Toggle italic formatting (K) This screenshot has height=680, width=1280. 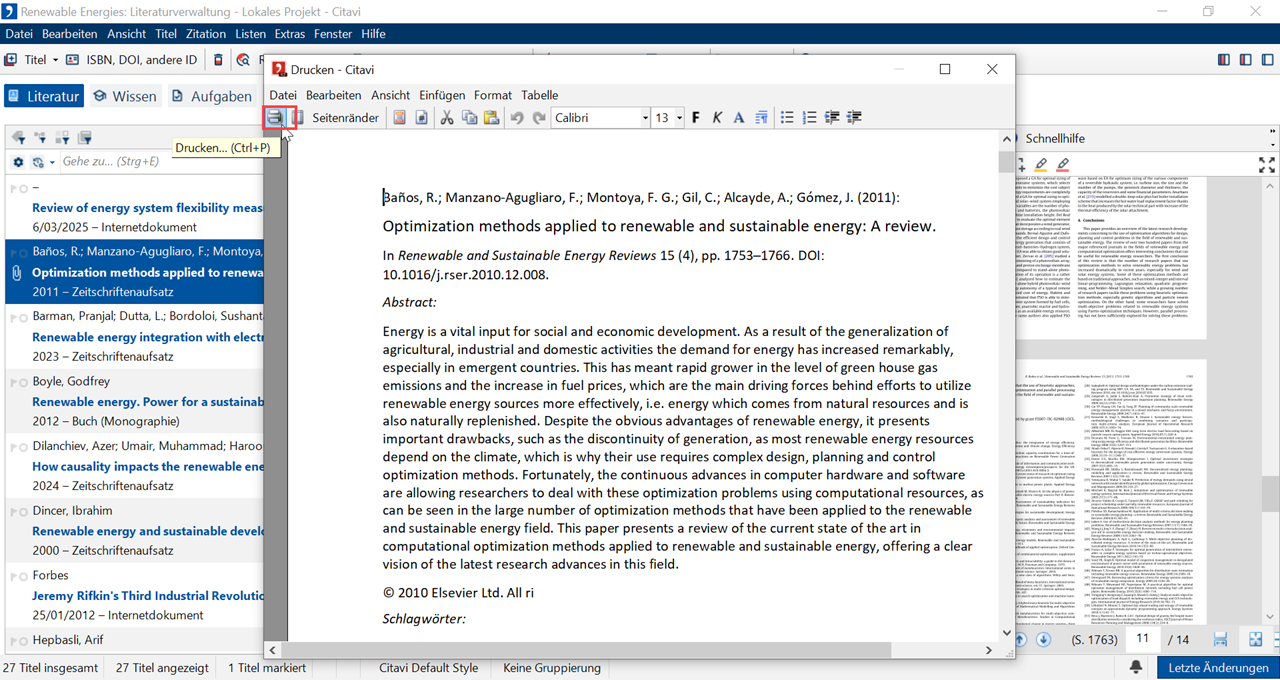717,118
